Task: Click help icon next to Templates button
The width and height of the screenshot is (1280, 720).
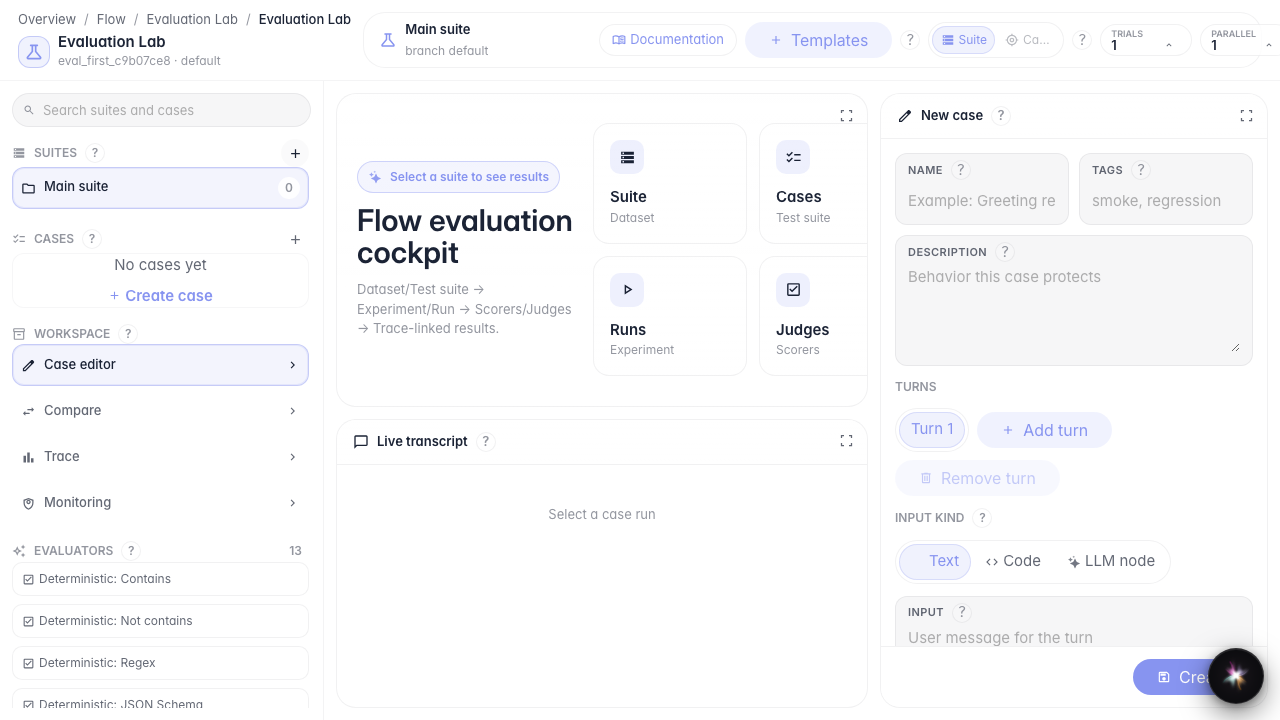Action: coord(910,40)
